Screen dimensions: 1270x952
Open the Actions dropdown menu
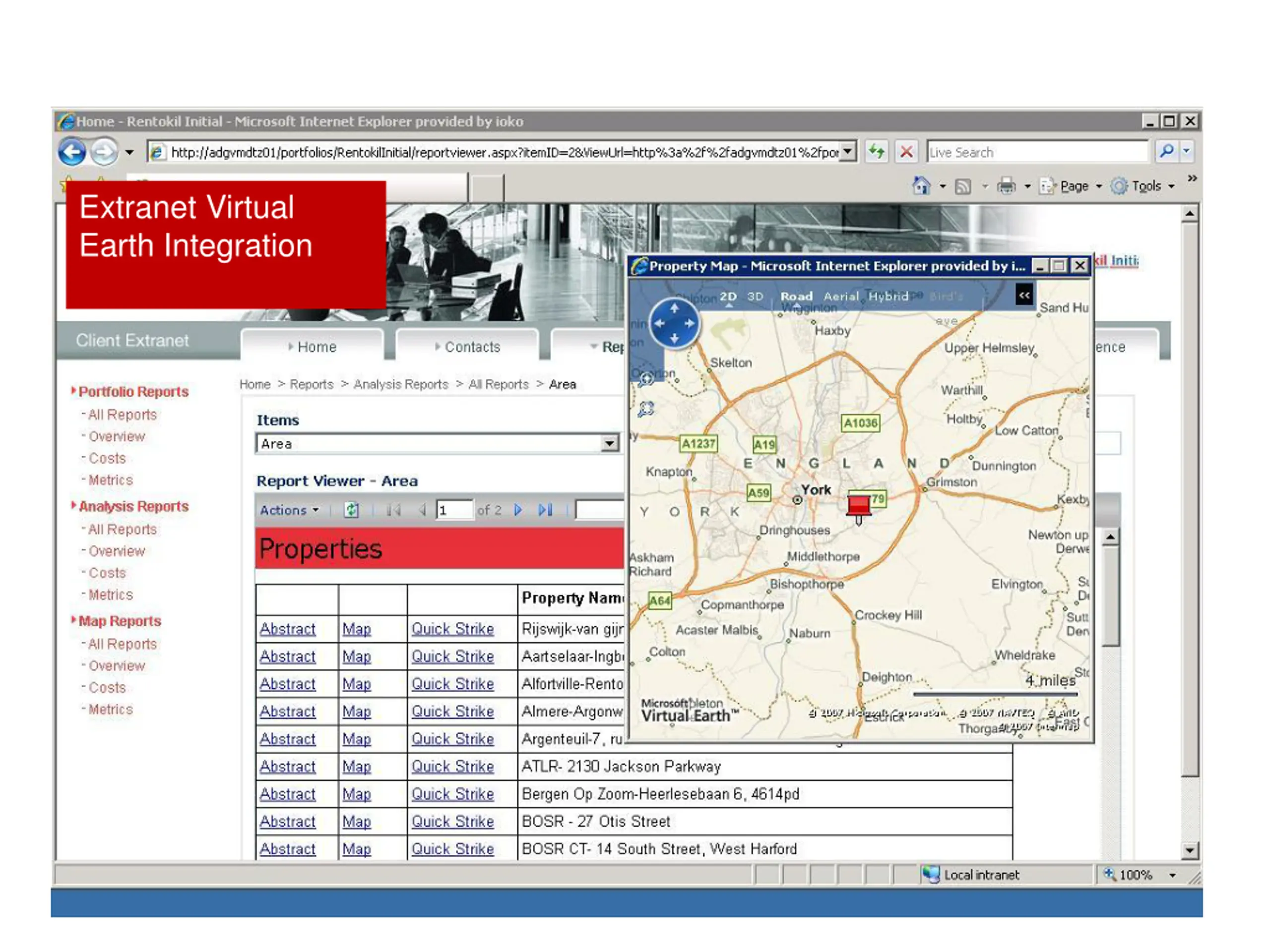pyautogui.click(x=289, y=510)
